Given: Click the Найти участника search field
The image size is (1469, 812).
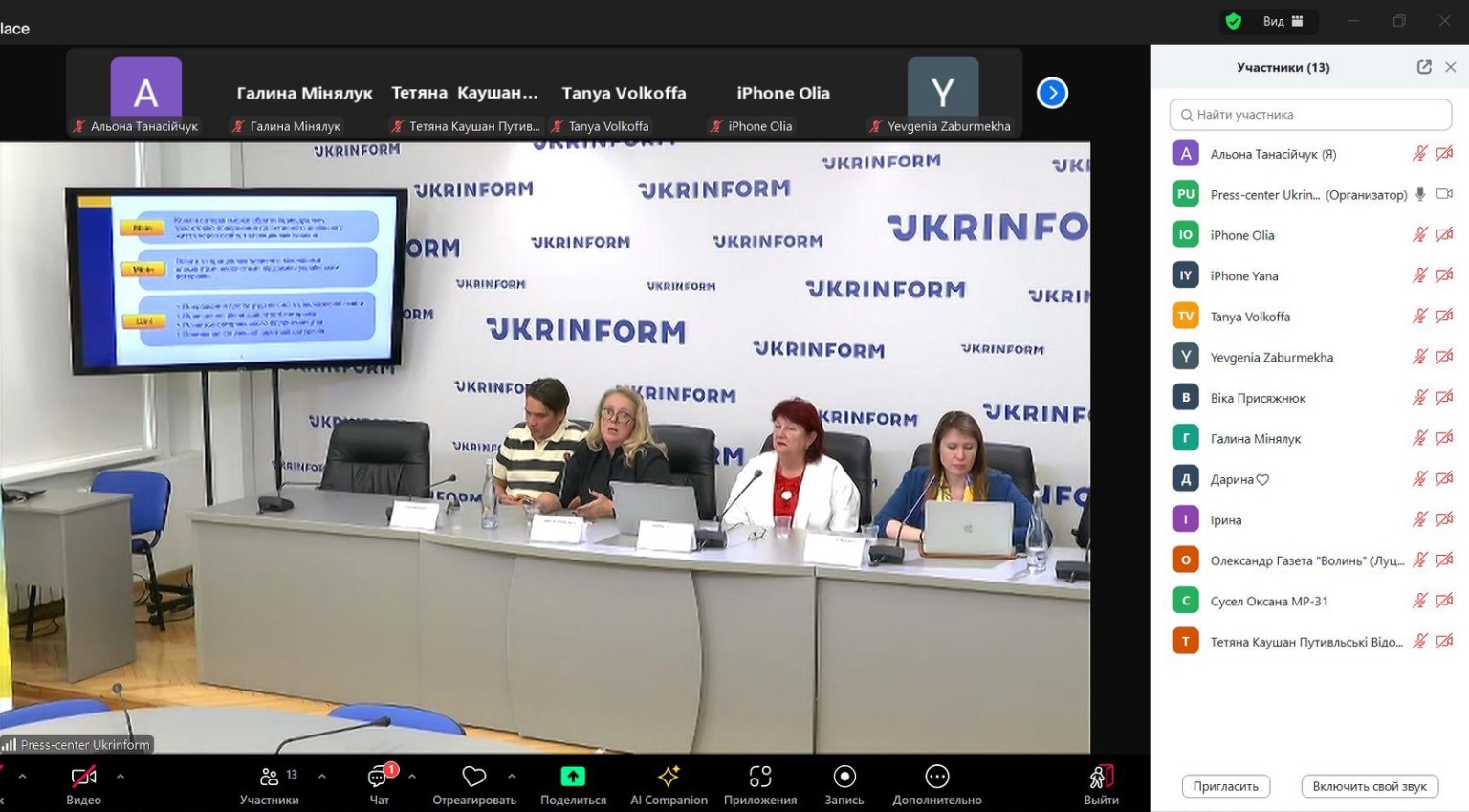Looking at the screenshot, I should point(1310,115).
